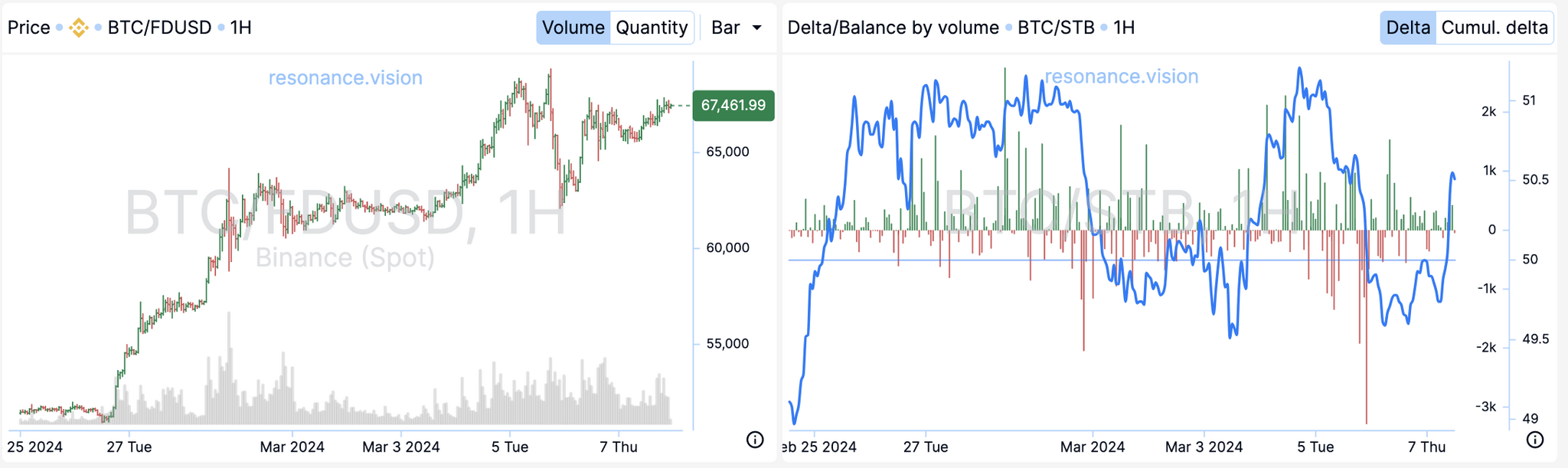Click the 1H timeframe beside BTC/FDUSD
This screenshot has height=468, width=1568.
point(240,28)
